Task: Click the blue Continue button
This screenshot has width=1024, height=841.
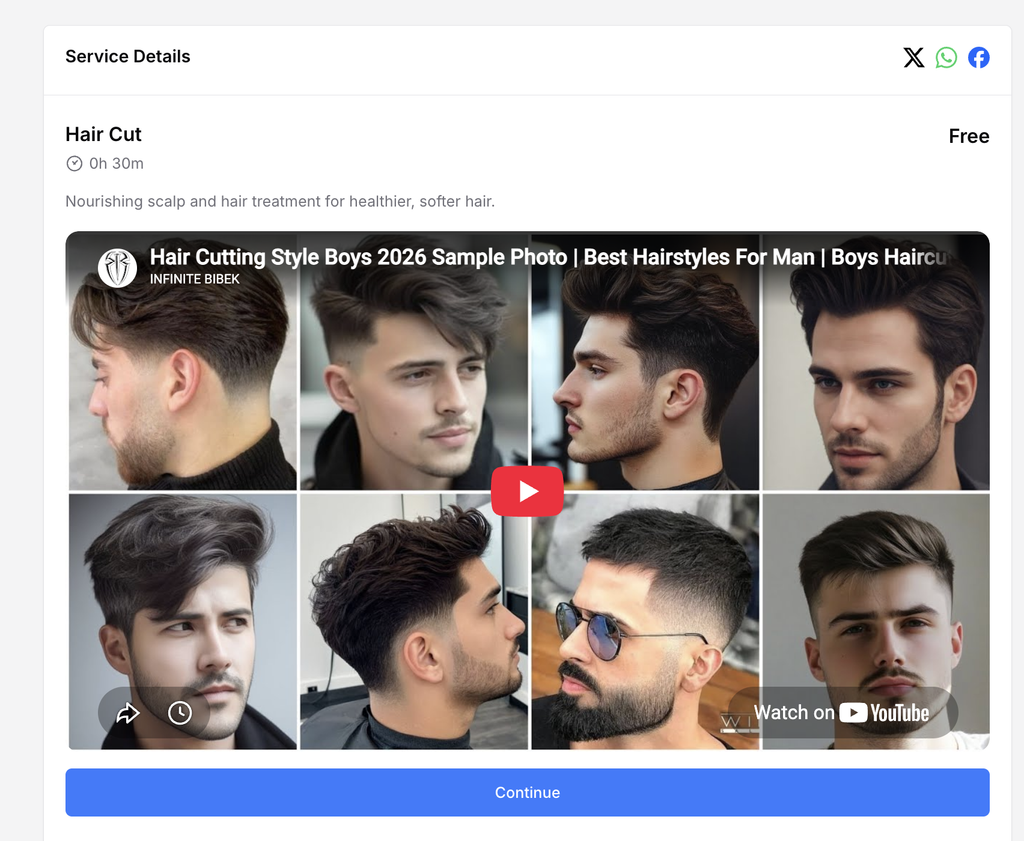Action: click(x=527, y=792)
